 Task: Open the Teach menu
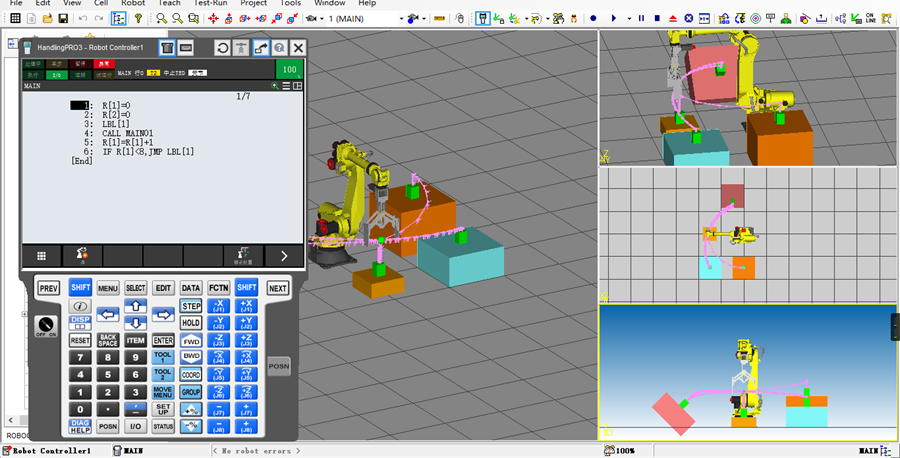(169, 3)
